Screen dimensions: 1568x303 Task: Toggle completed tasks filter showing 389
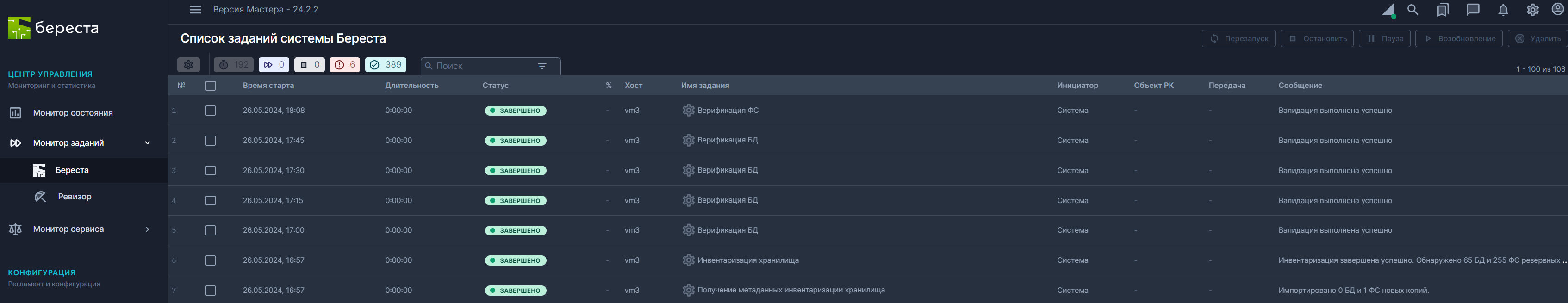(386, 65)
